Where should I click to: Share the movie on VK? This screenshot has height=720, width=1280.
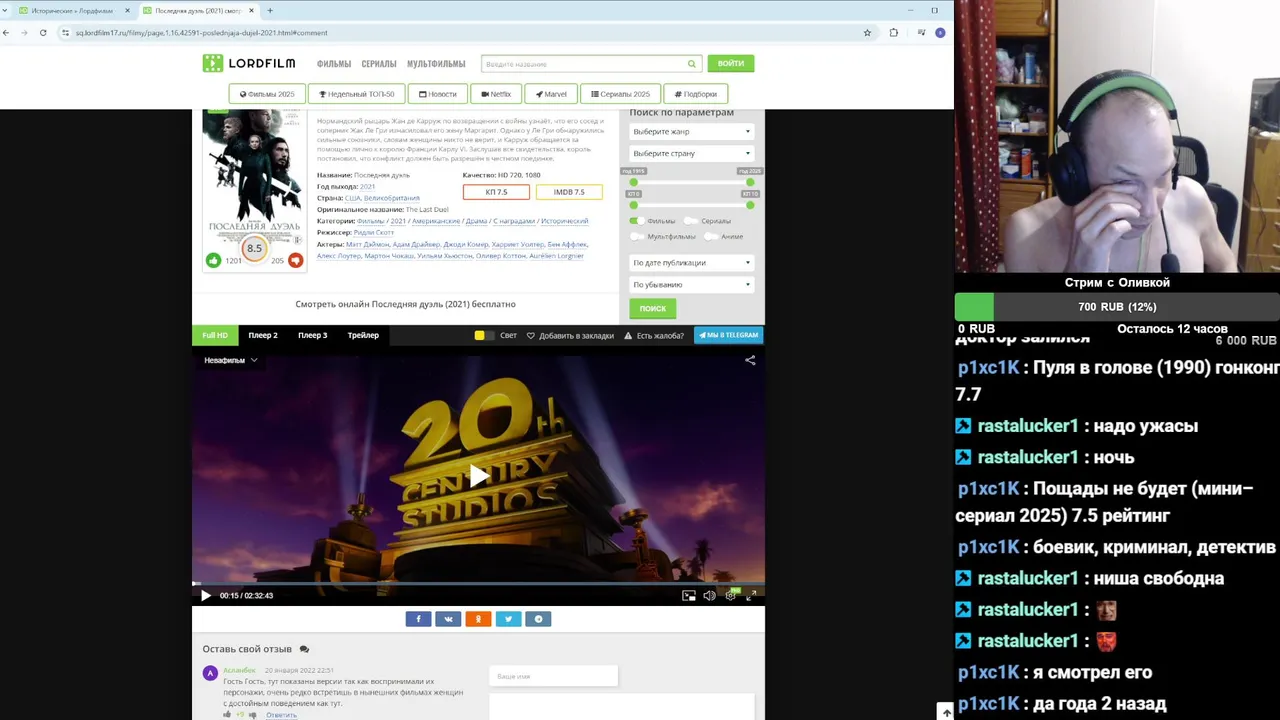click(x=448, y=619)
